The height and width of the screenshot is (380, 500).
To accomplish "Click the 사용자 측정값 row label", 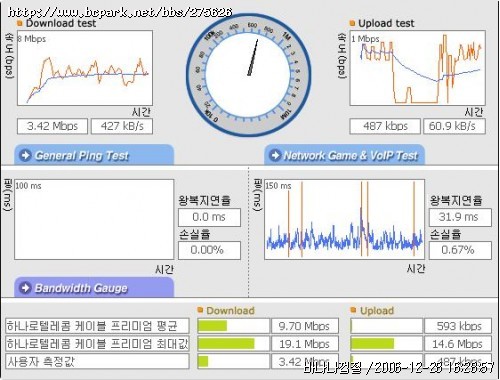I will (97, 361).
